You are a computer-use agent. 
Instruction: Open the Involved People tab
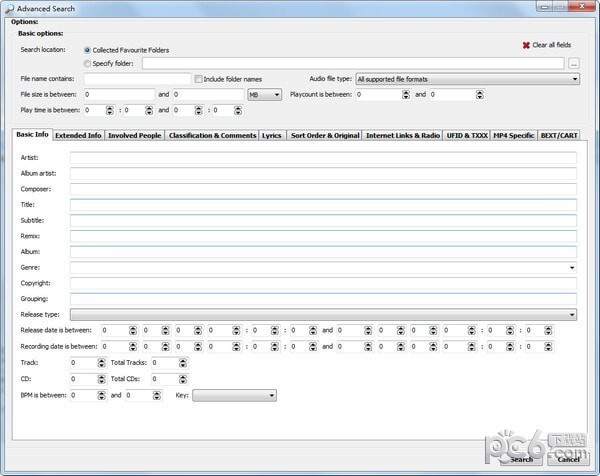[x=135, y=135]
